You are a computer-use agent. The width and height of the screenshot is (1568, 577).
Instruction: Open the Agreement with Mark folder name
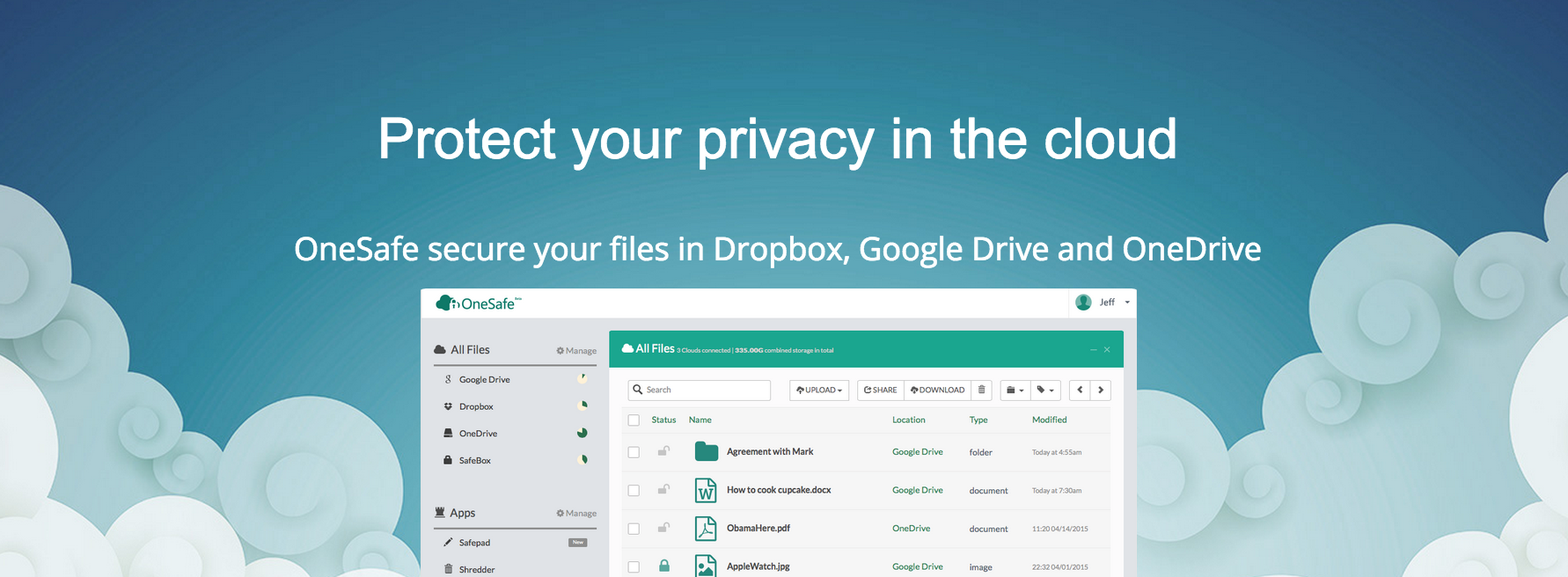(x=770, y=452)
